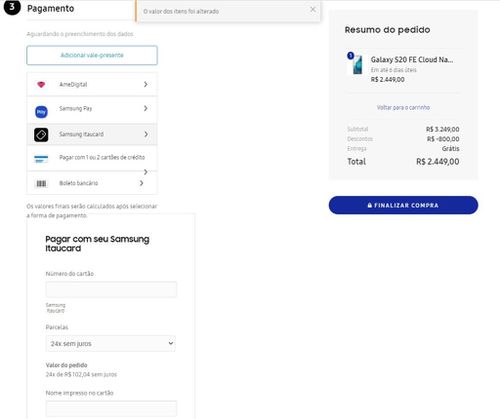Screen dimensions: 500x419
Task: Click the Samsung Itaucard black icon
Action: [x=41, y=135]
